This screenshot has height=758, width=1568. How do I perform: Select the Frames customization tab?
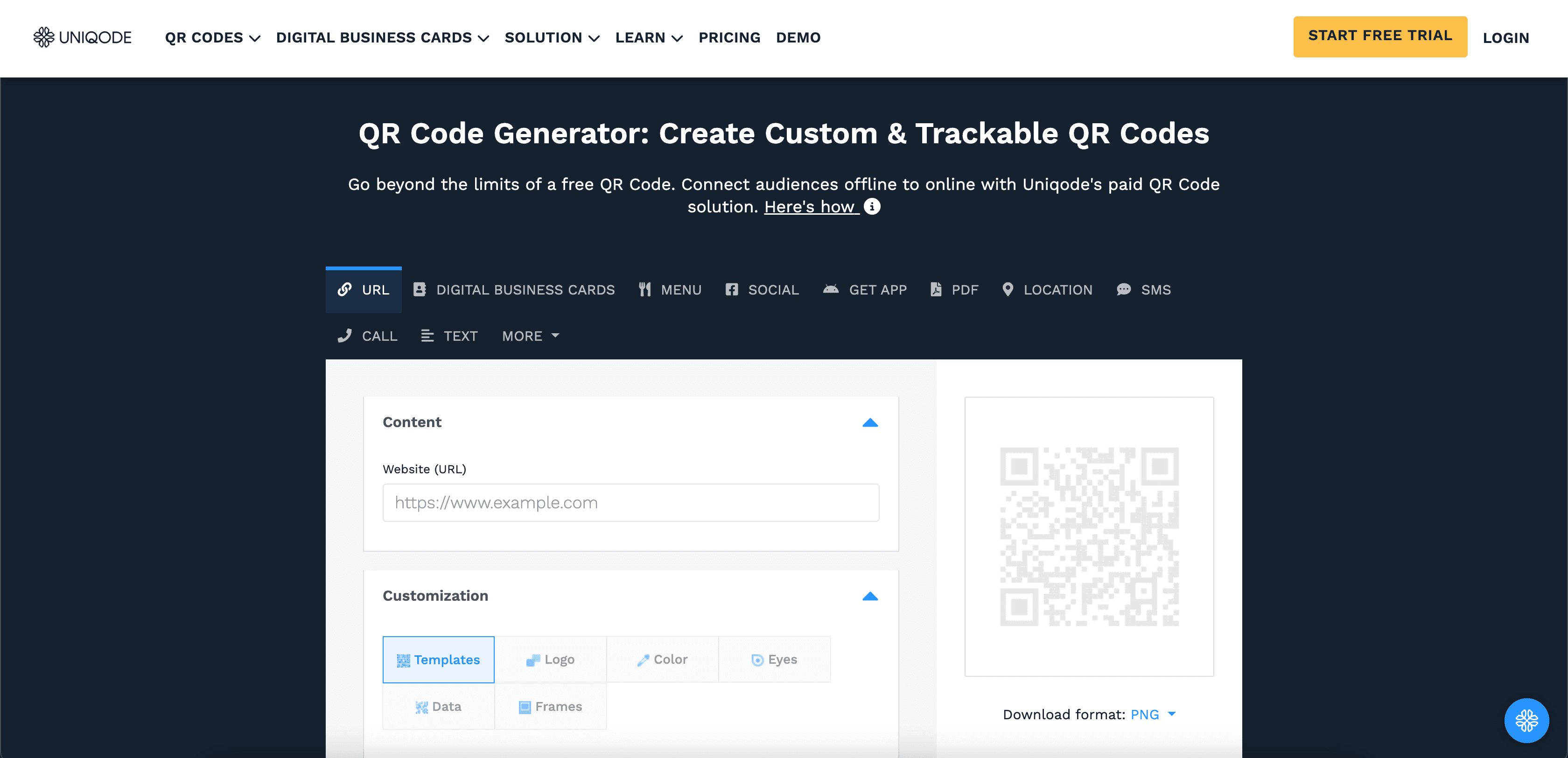click(x=550, y=706)
